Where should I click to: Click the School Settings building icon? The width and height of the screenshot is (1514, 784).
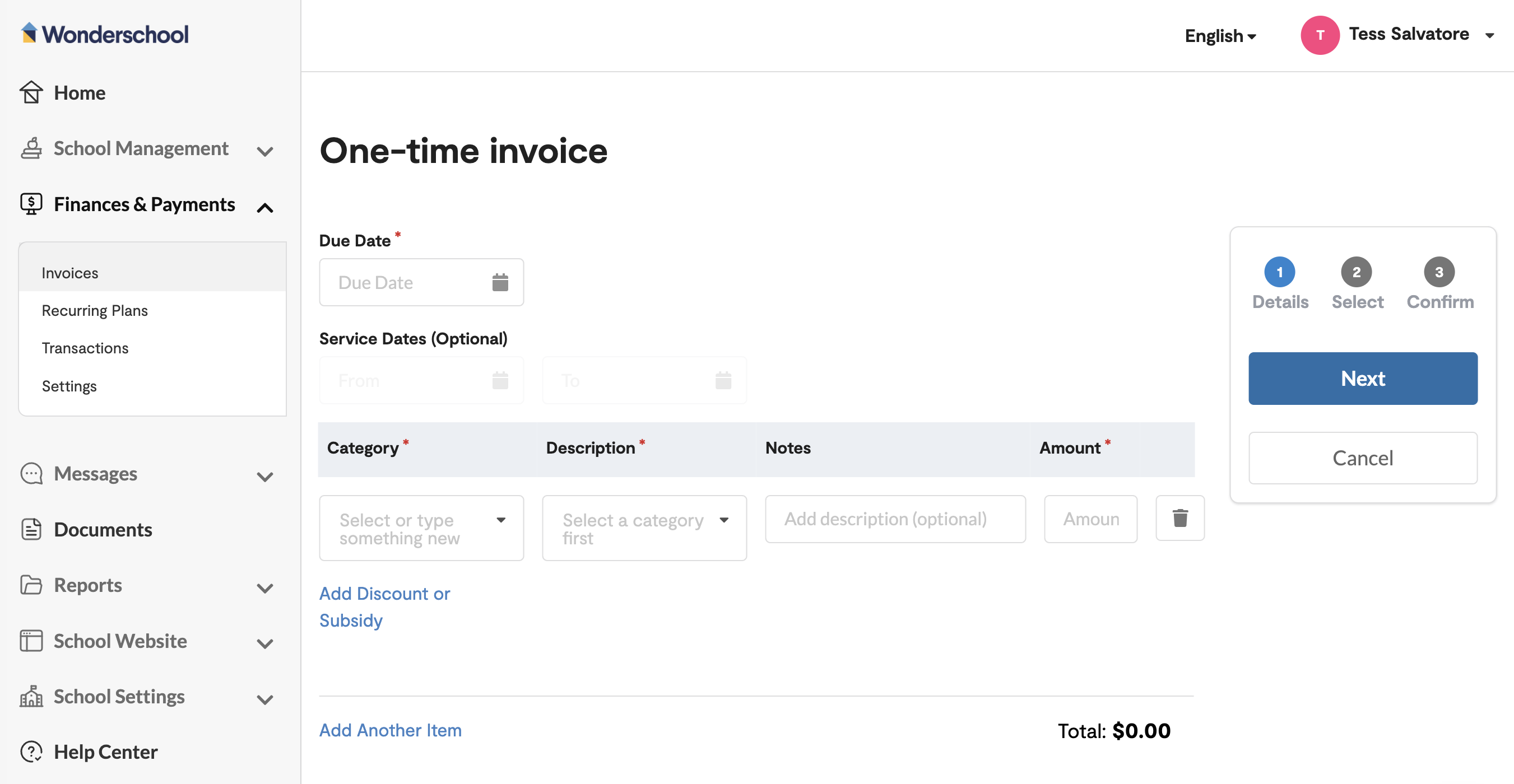[31, 696]
